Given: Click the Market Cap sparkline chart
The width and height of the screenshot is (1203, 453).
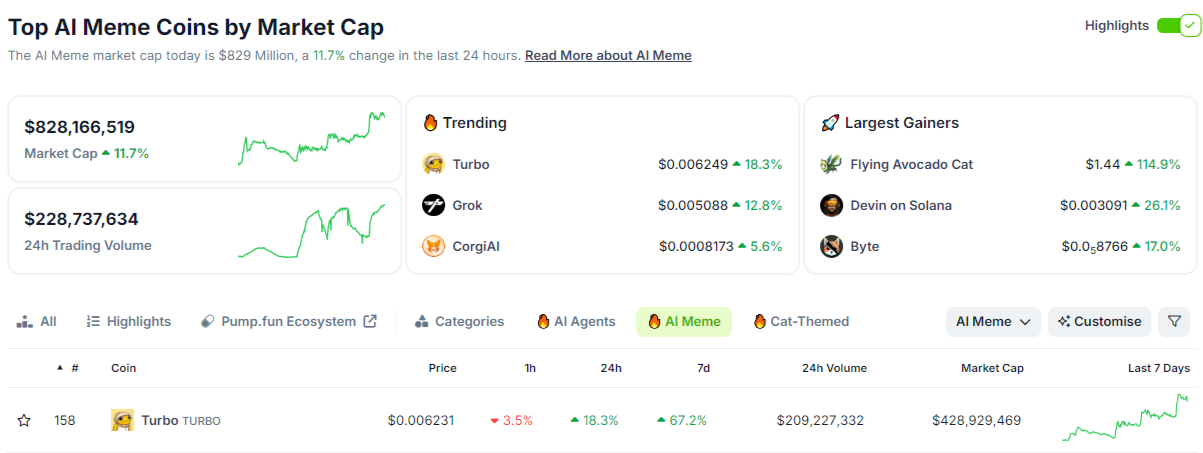Looking at the screenshot, I should point(312,140).
